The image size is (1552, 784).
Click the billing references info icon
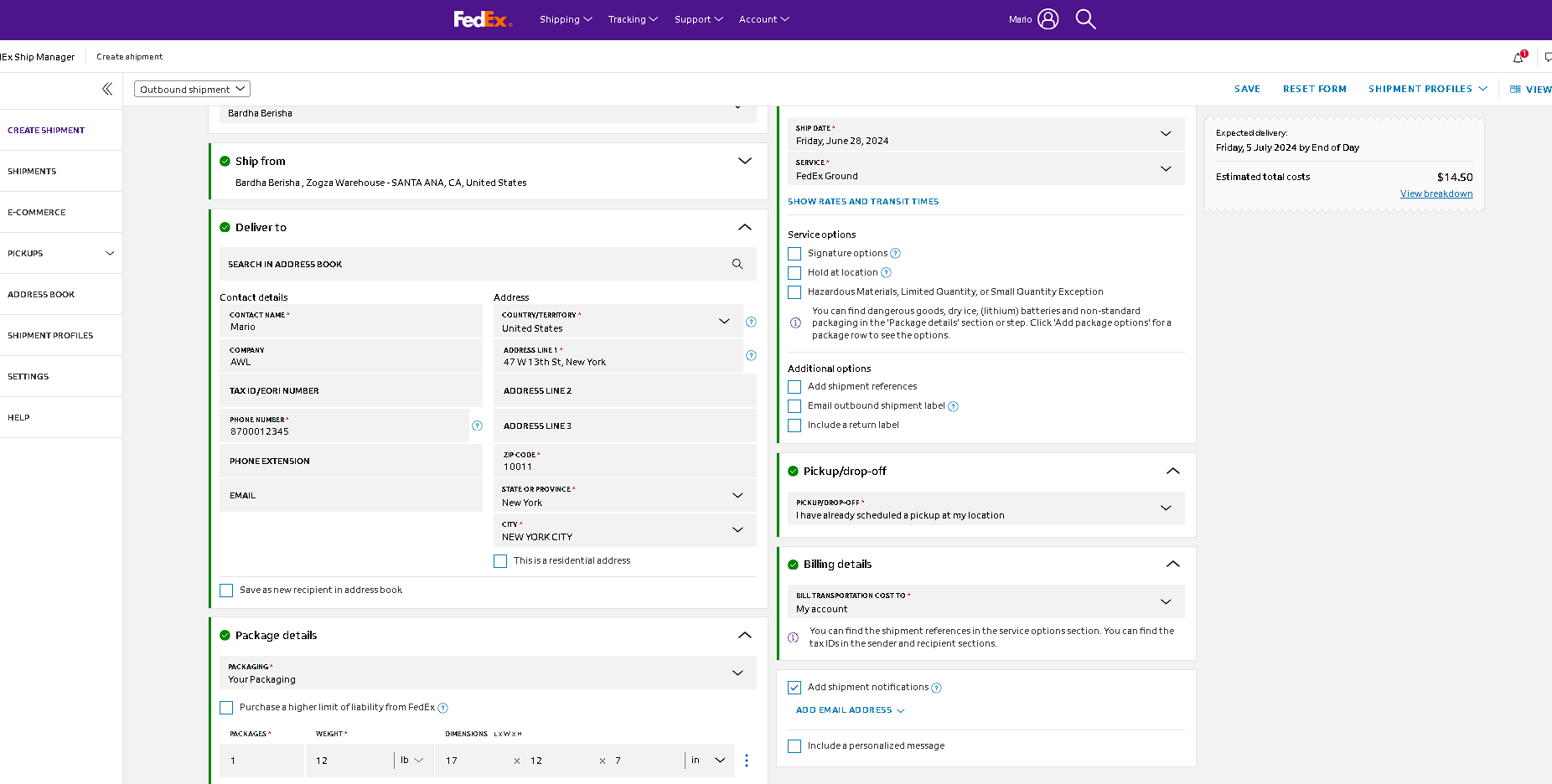coord(793,637)
